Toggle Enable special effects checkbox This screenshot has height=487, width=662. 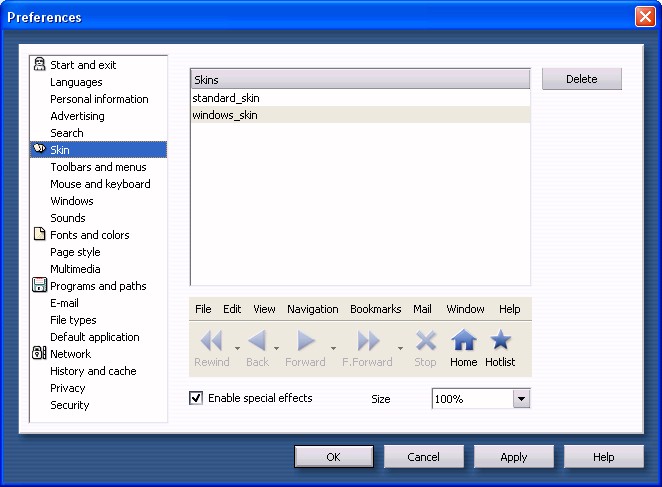click(196, 398)
